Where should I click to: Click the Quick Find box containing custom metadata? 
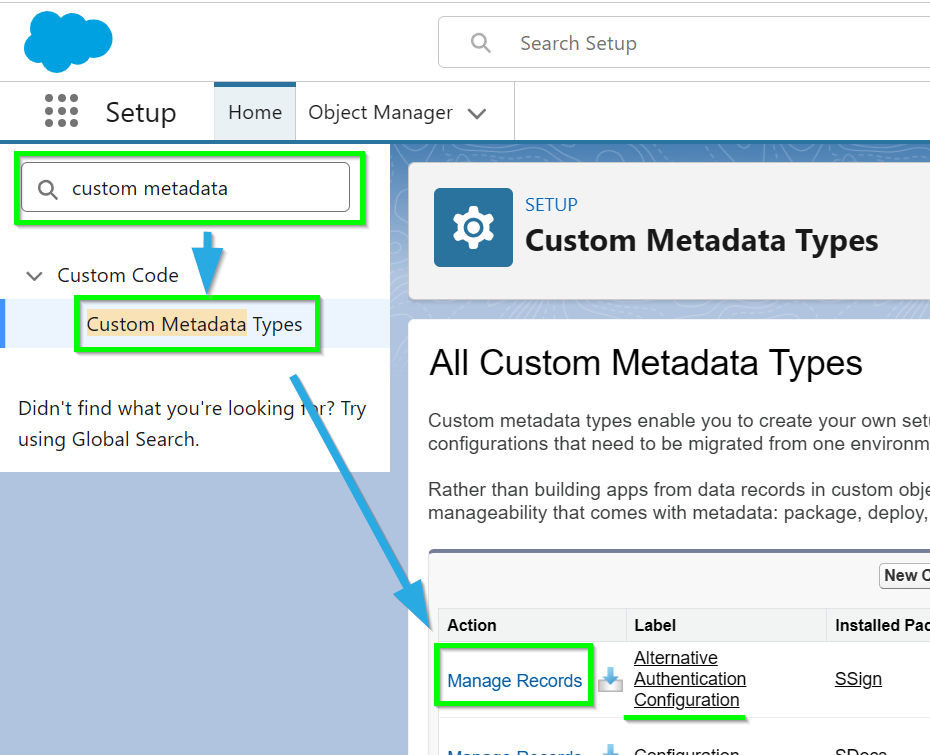200,188
